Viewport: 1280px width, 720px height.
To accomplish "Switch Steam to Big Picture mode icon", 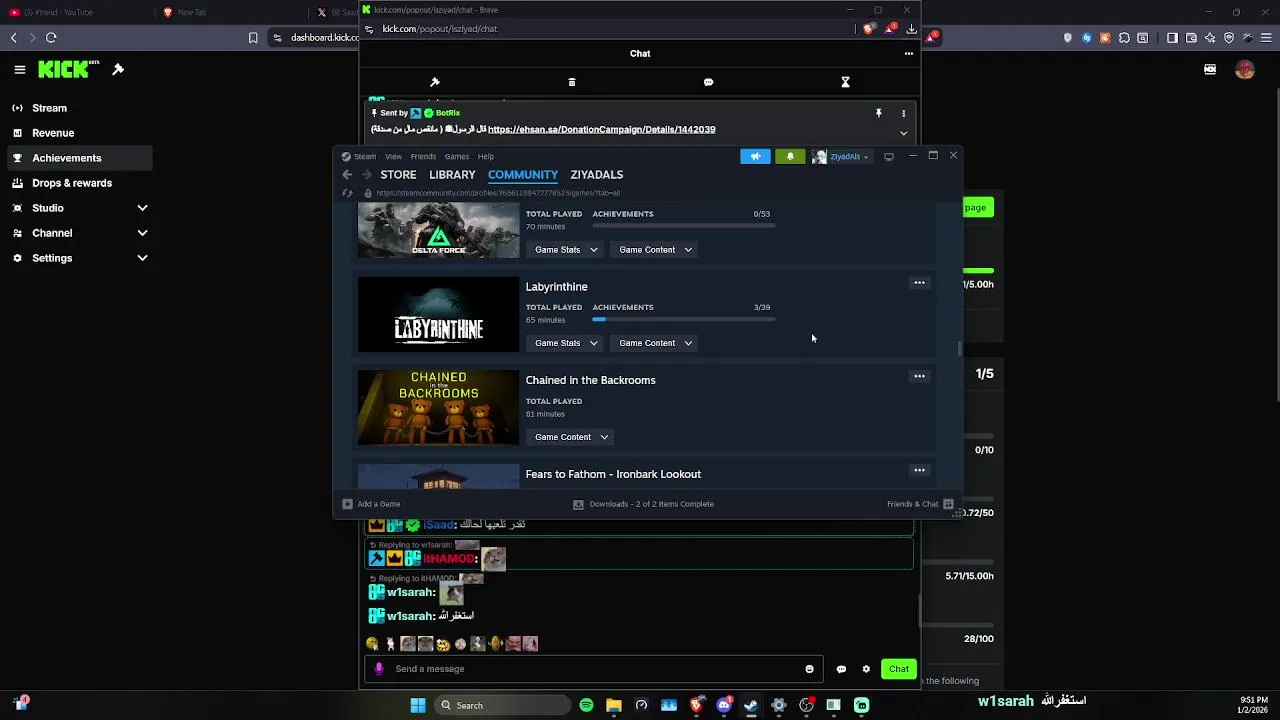I will (x=889, y=156).
